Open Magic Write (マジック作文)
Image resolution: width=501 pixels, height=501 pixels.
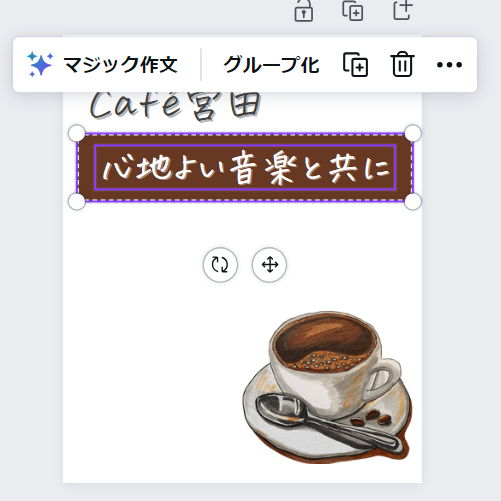[102, 64]
